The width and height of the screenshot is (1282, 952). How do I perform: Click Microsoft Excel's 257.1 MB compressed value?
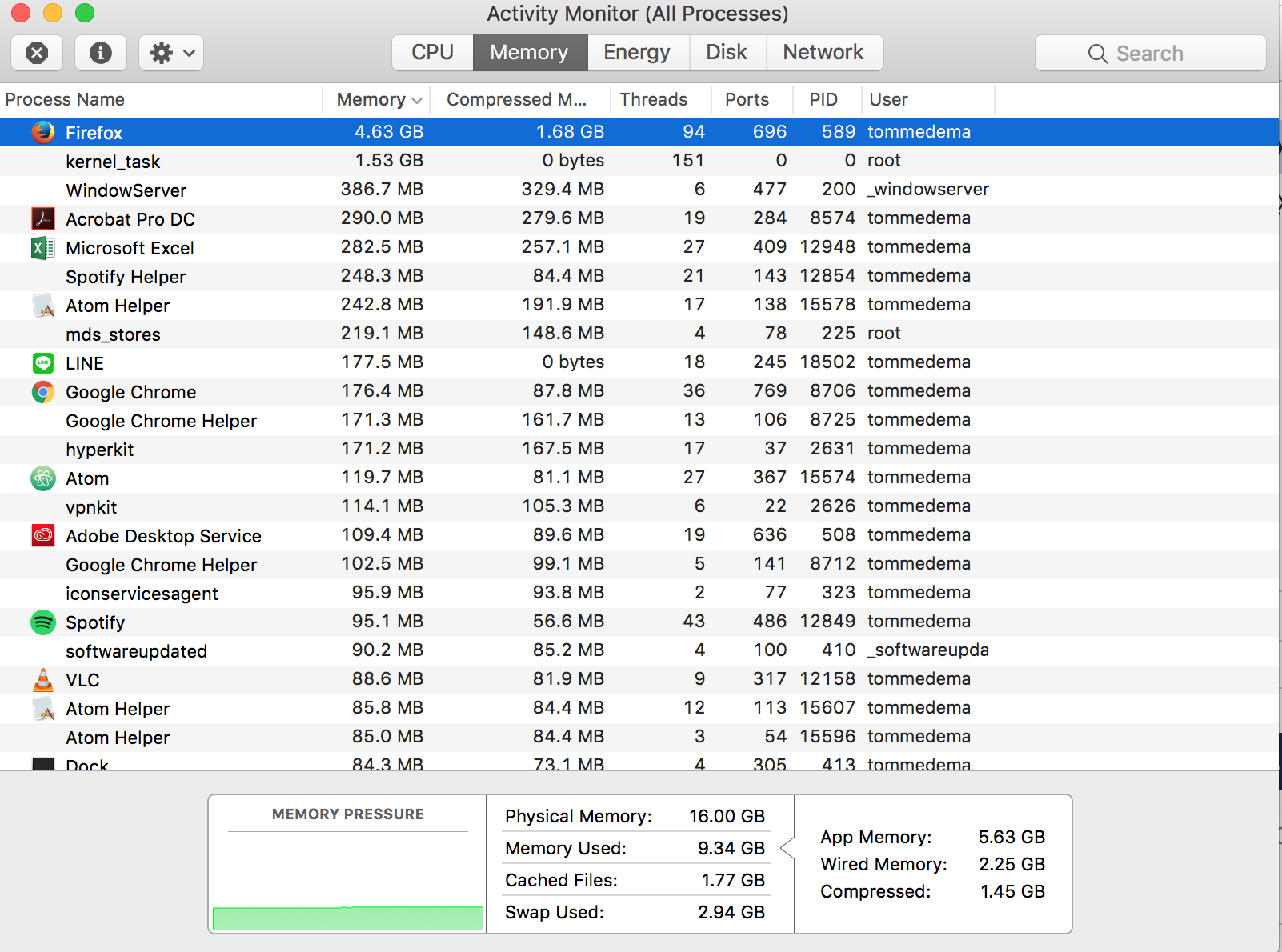[x=563, y=246]
